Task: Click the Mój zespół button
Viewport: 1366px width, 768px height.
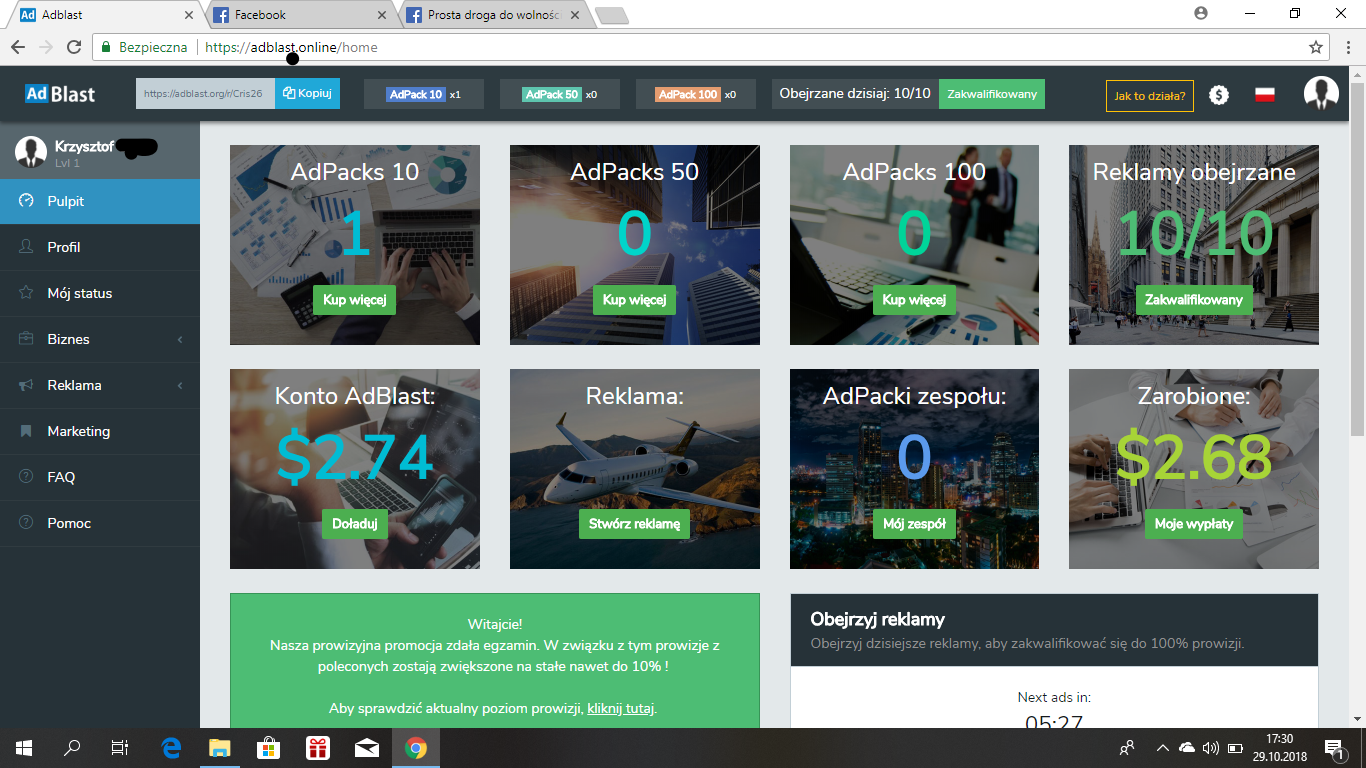Action: 914,524
